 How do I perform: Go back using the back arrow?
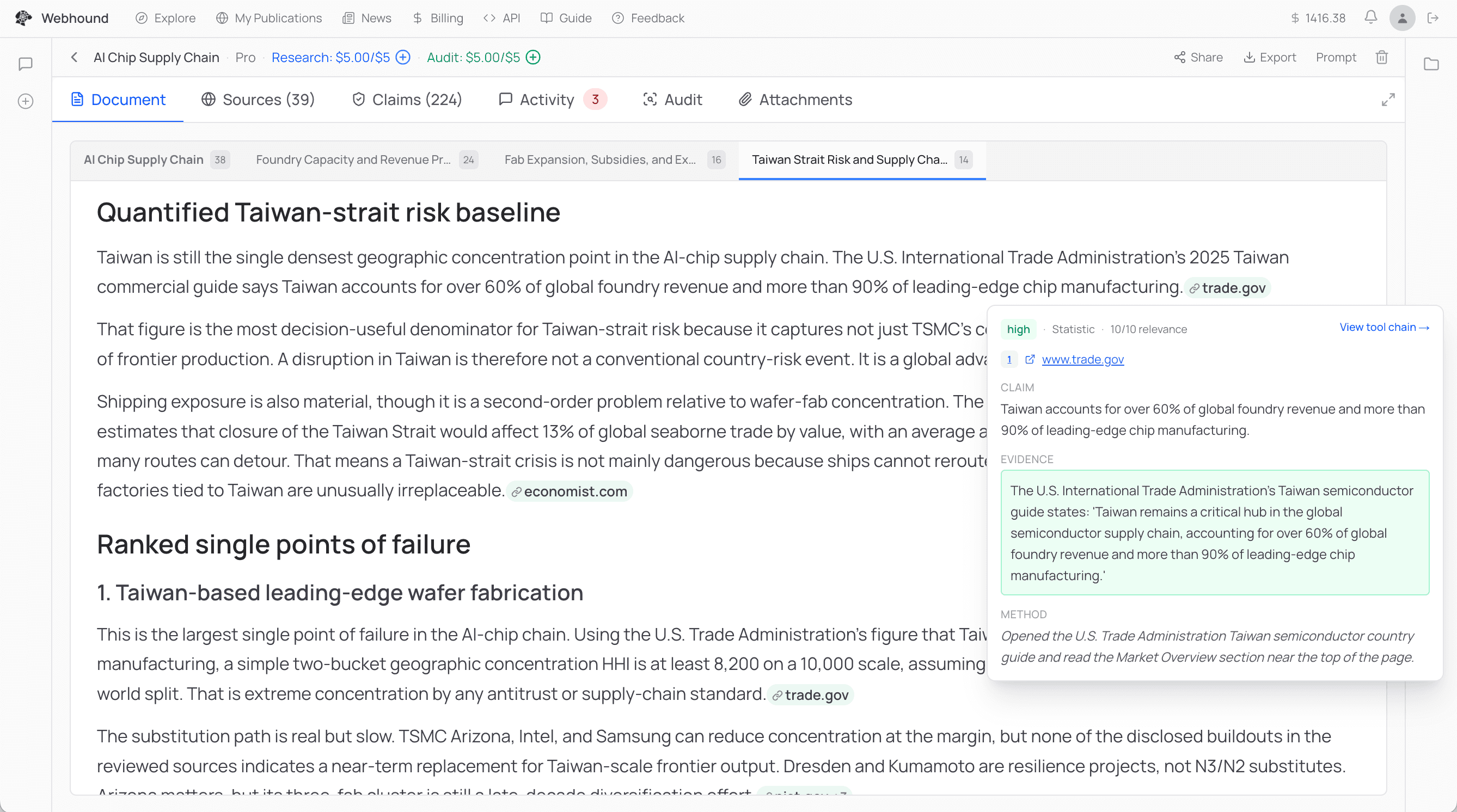[x=75, y=57]
